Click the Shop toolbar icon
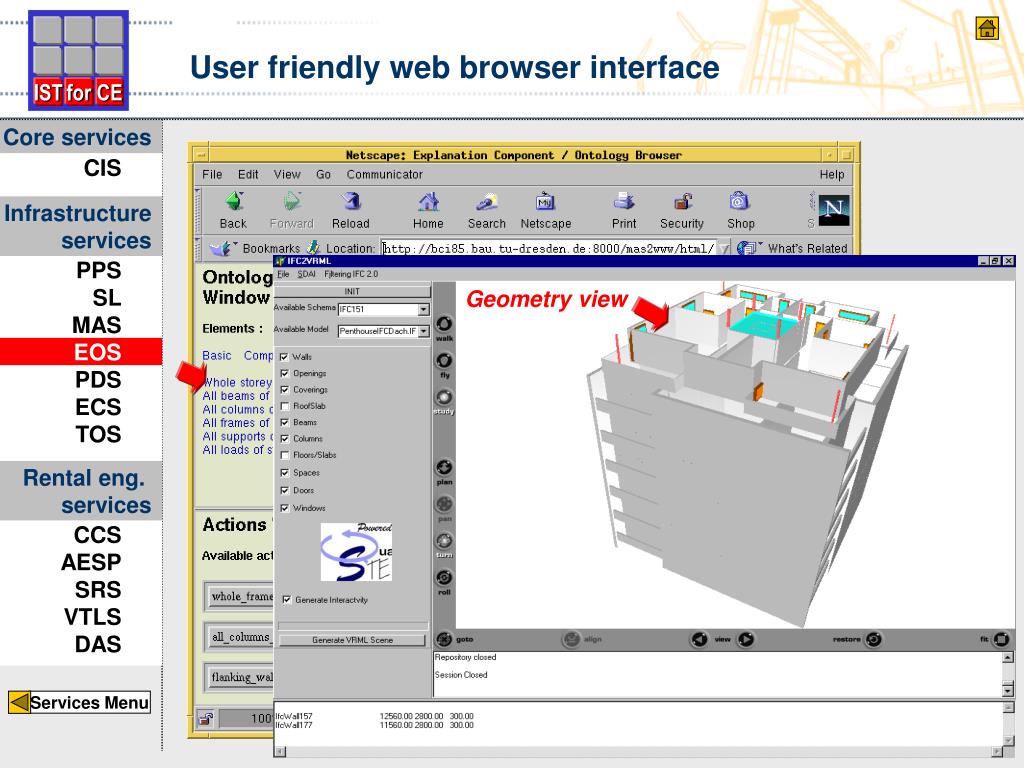This screenshot has width=1024, height=768. (740, 201)
